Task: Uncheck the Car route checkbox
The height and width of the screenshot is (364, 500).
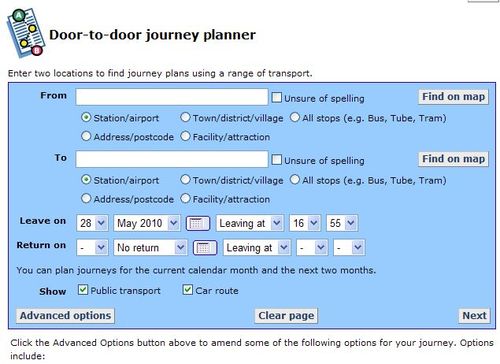Action: click(x=188, y=290)
